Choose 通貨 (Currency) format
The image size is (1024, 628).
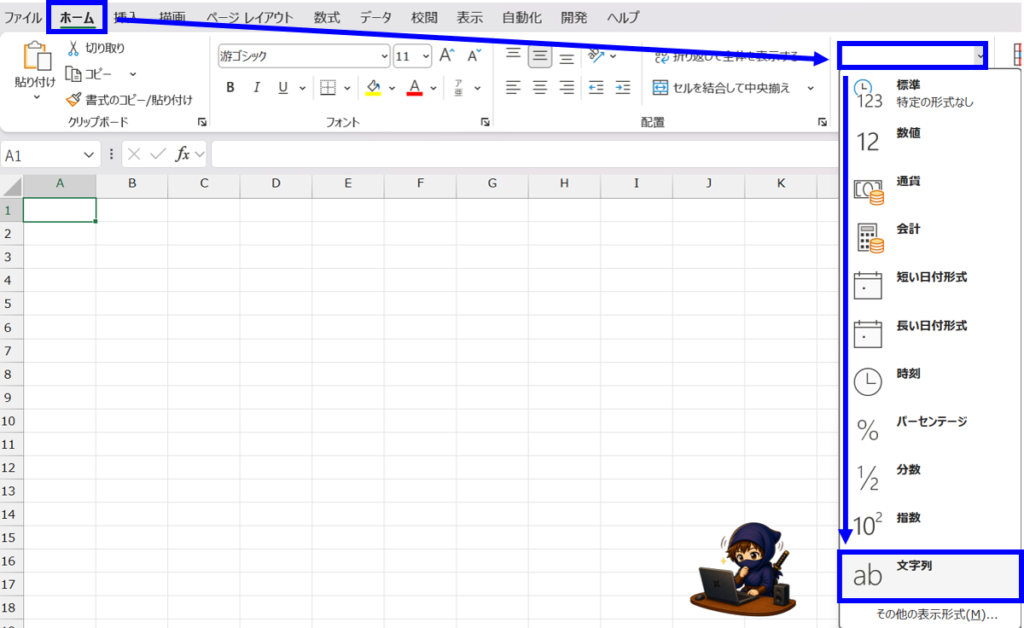(x=930, y=189)
